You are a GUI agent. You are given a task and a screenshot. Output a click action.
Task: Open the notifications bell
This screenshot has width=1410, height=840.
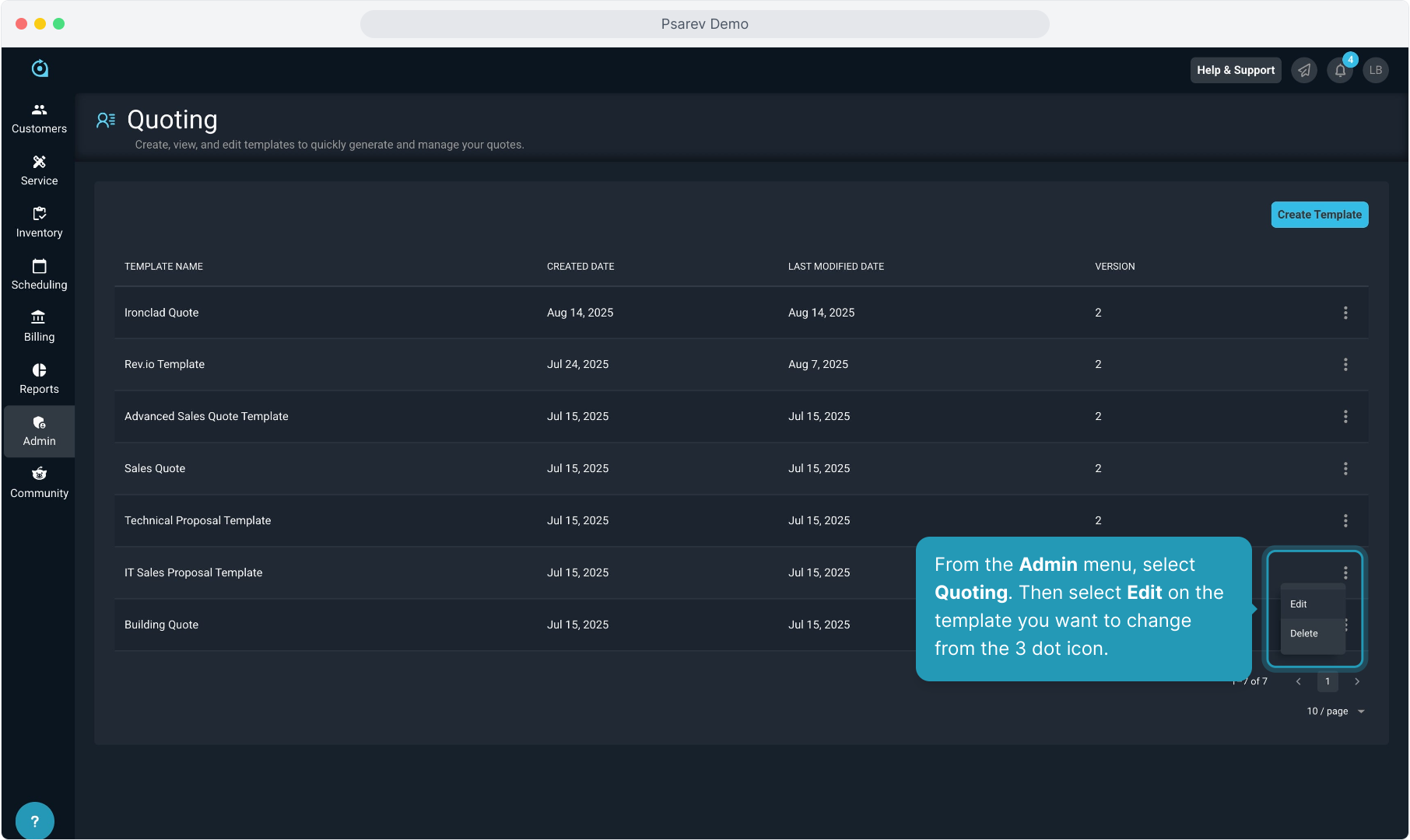click(1340, 70)
